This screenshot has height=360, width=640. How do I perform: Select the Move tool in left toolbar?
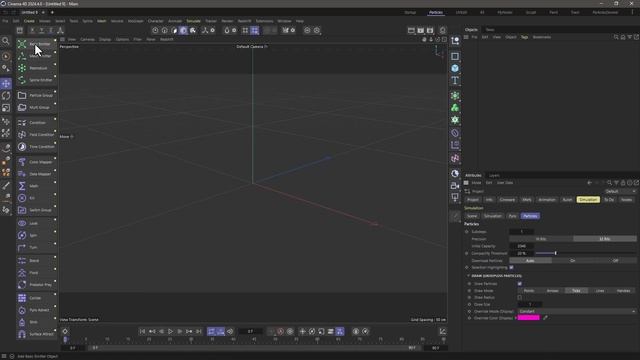coord(6,84)
